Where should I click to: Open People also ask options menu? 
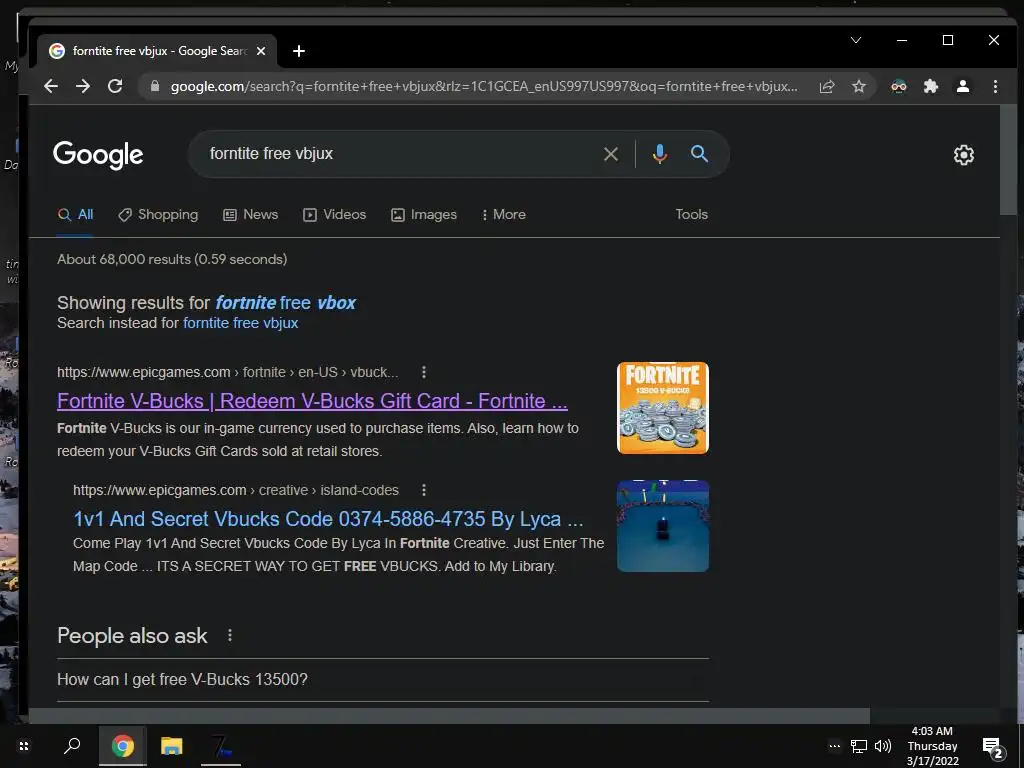230,635
